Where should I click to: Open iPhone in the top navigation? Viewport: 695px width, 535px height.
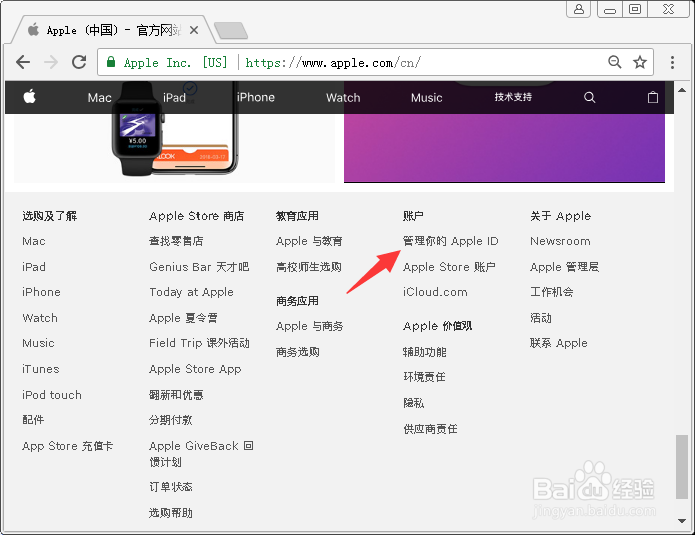click(256, 98)
